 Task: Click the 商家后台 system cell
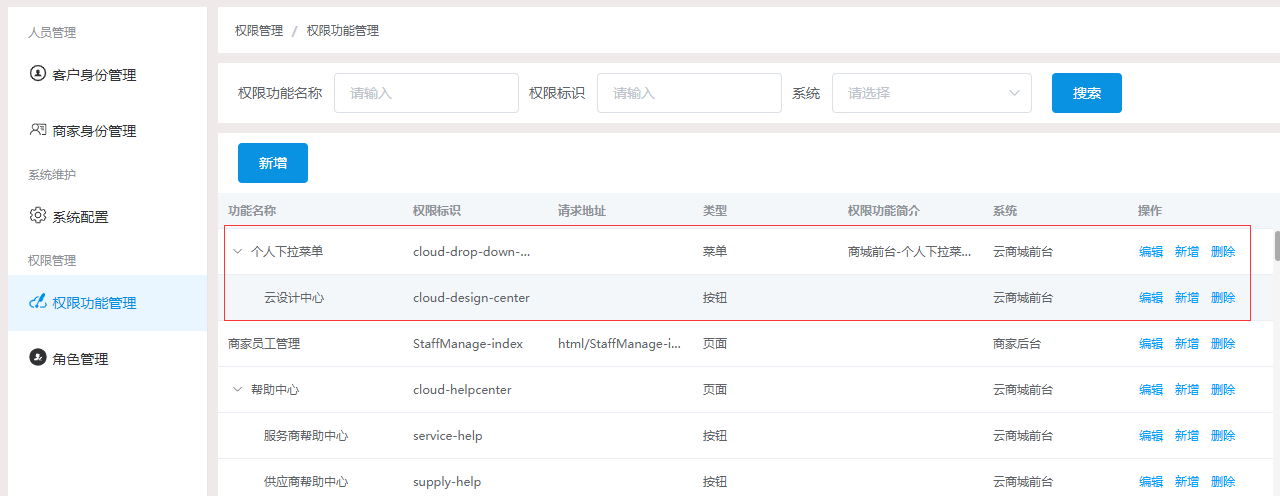(x=1017, y=344)
